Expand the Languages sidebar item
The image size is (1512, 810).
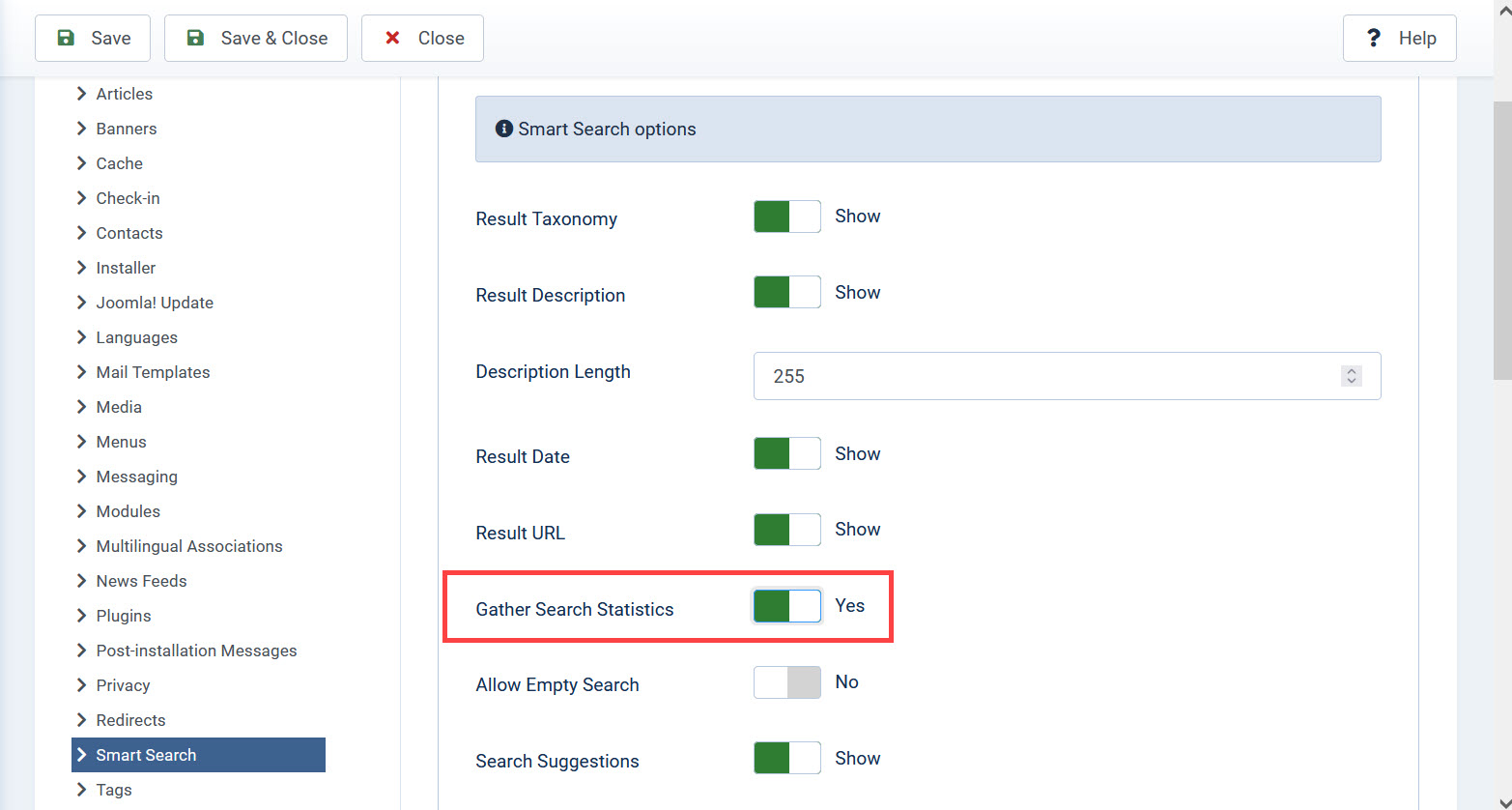(x=136, y=337)
